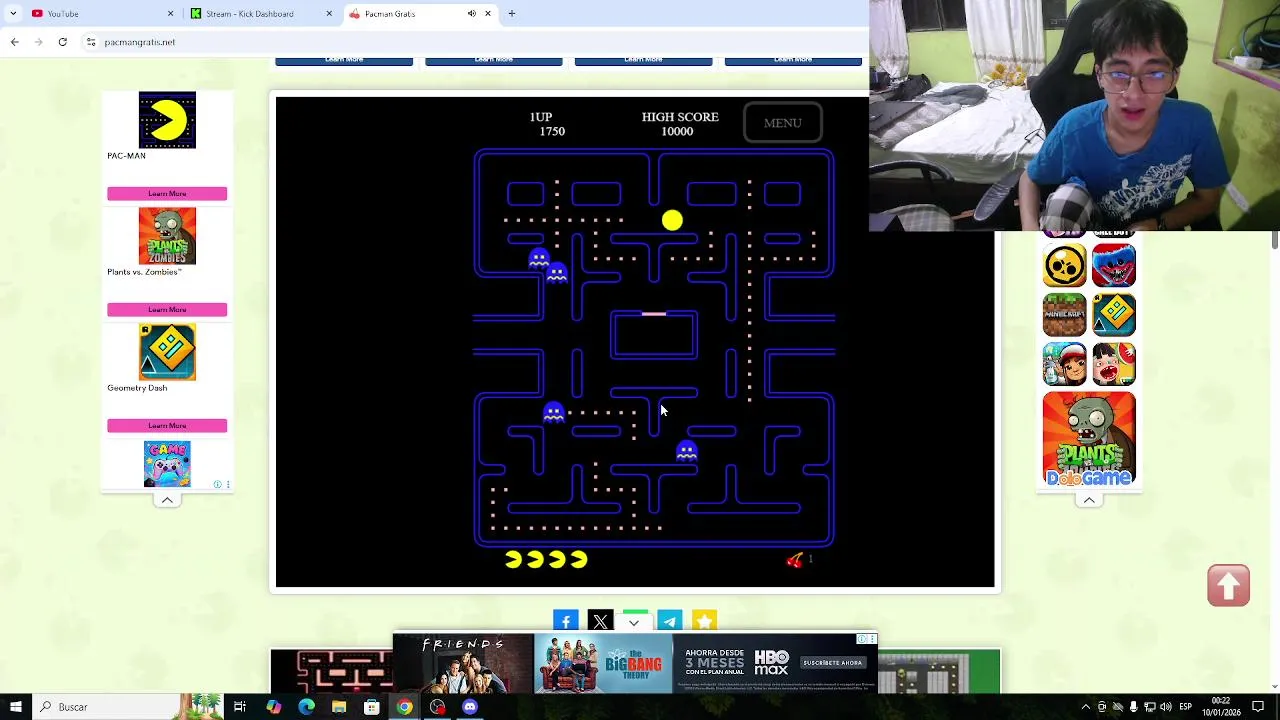Close the HBO Max banner ad
The width and height of the screenshot is (1280, 720).
point(872,639)
